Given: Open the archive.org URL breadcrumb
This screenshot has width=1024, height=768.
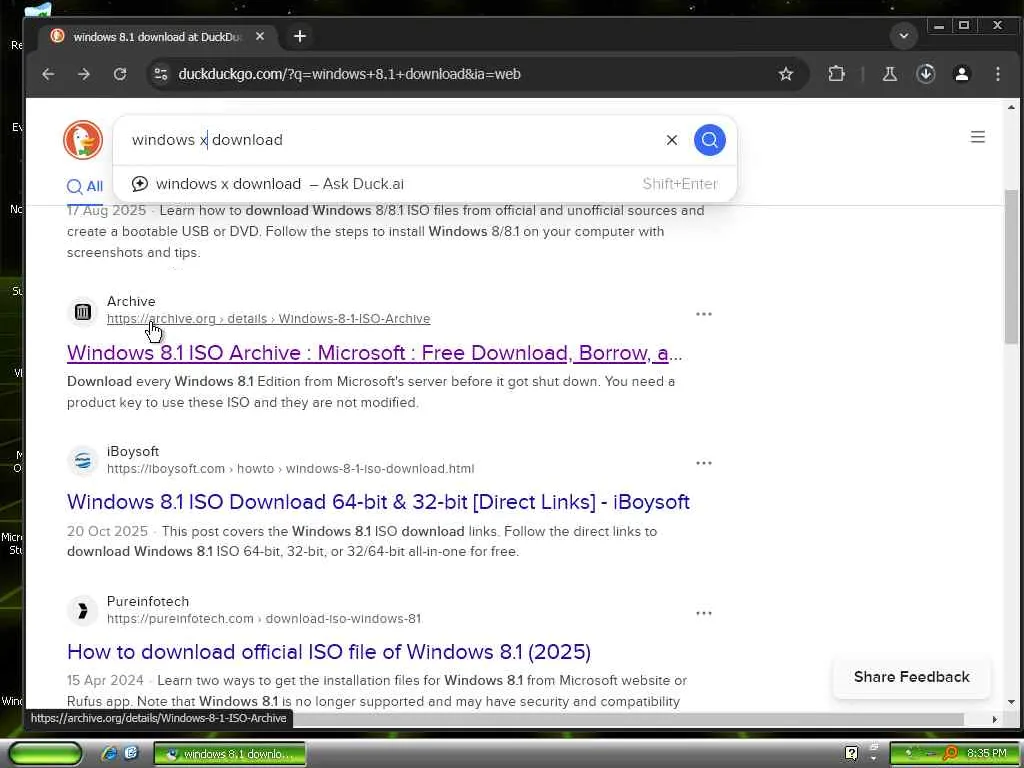Looking at the screenshot, I should click(268, 319).
